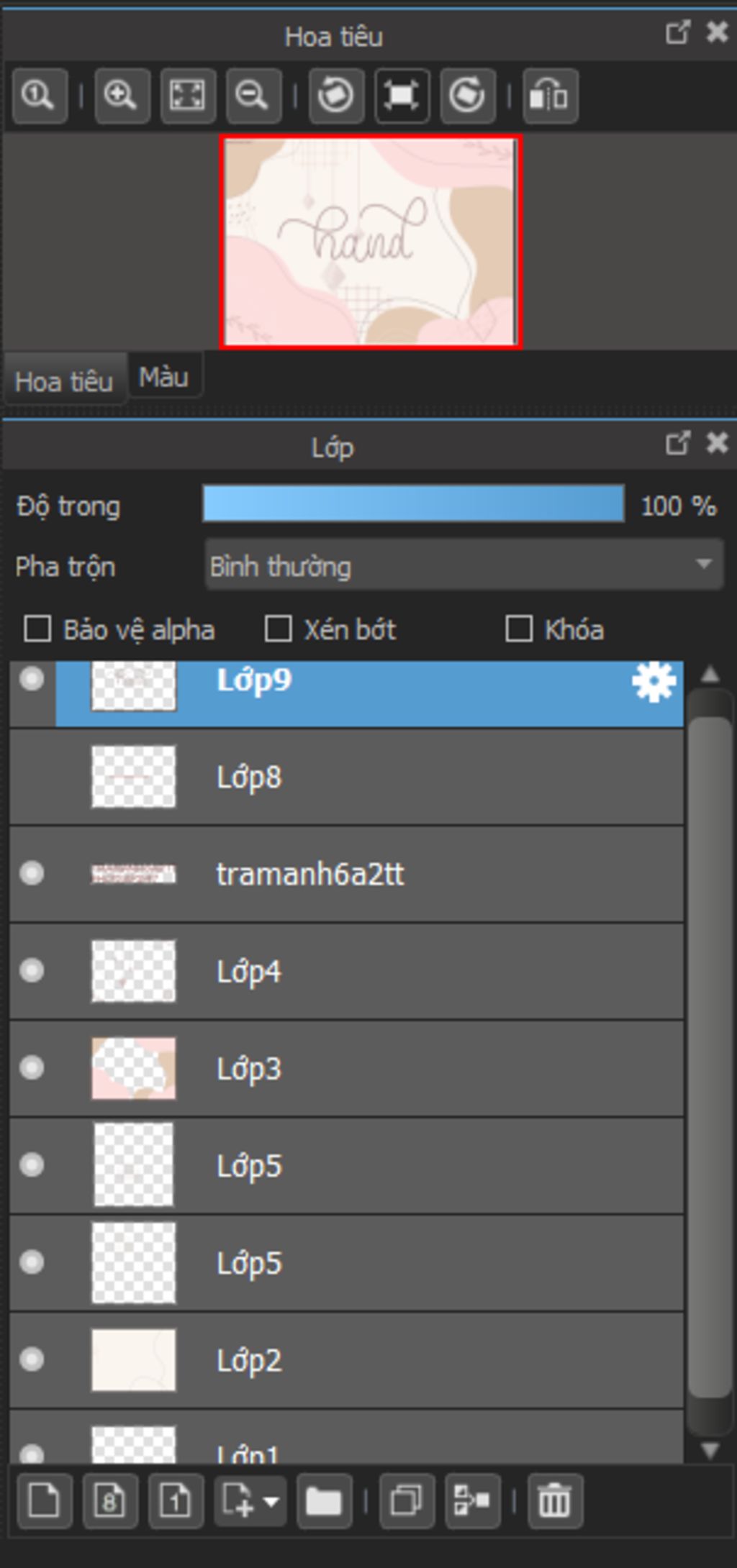Viewport: 737px width, 1568px height.
Task: Rotate the canvas view left
Action: pyautogui.click(x=336, y=96)
